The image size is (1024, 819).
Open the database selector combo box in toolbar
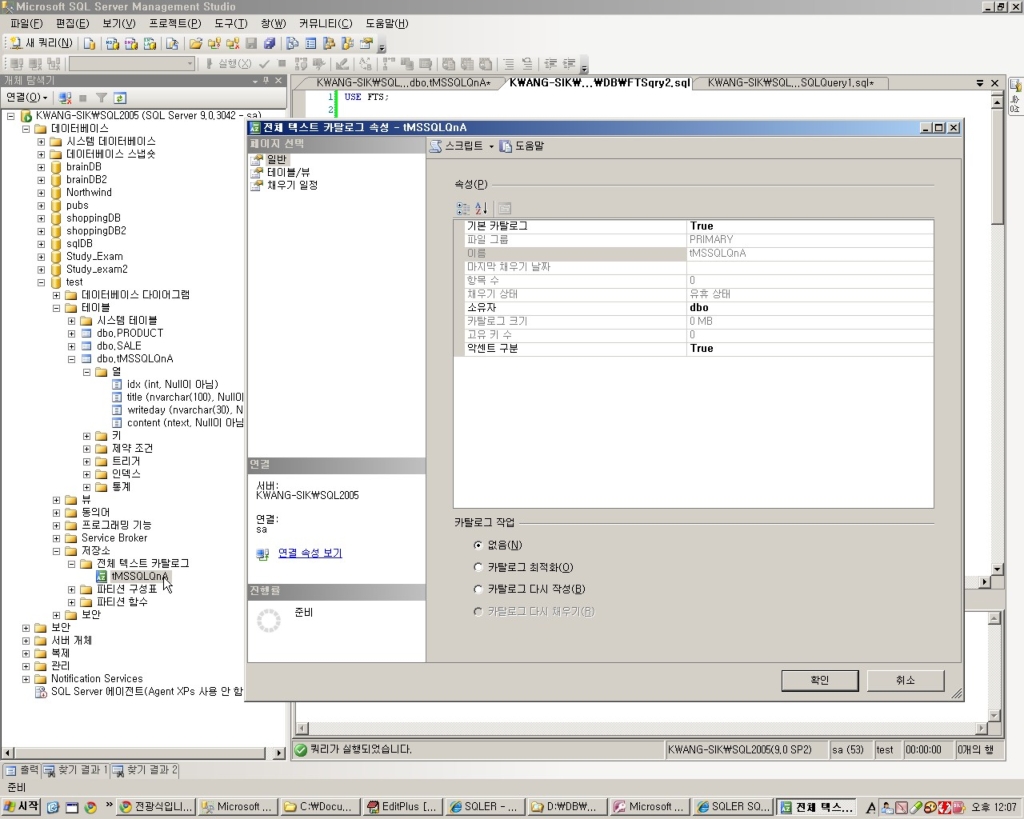(x=132, y=64)
